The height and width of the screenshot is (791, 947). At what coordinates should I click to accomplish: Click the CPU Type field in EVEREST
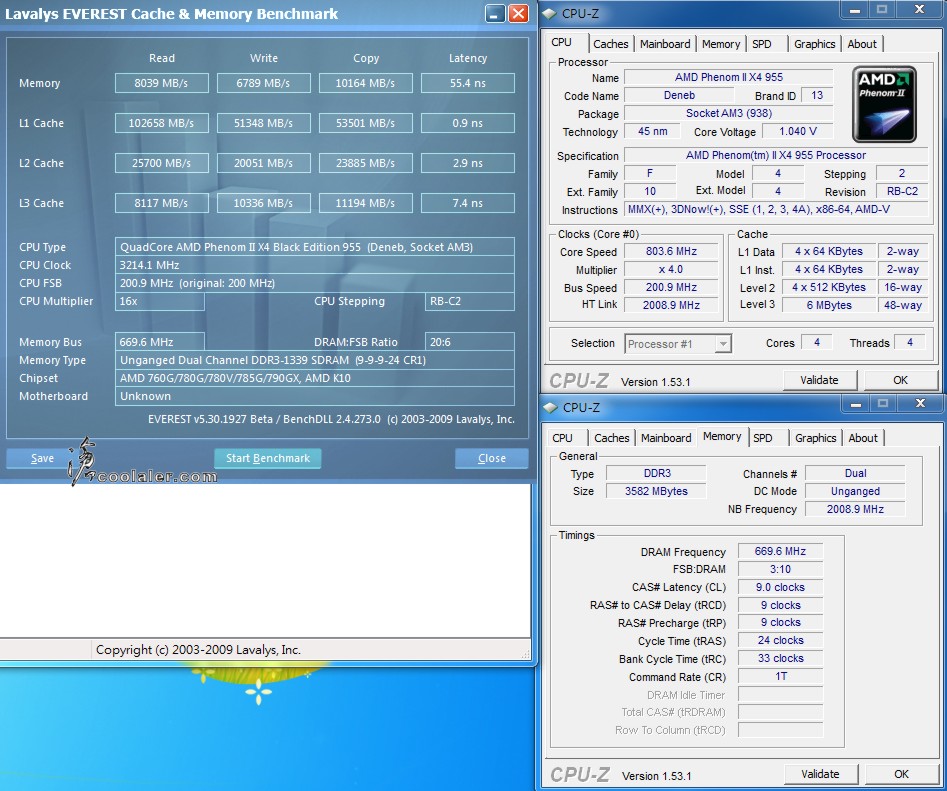pyautogui.click(x=315, y=247)
